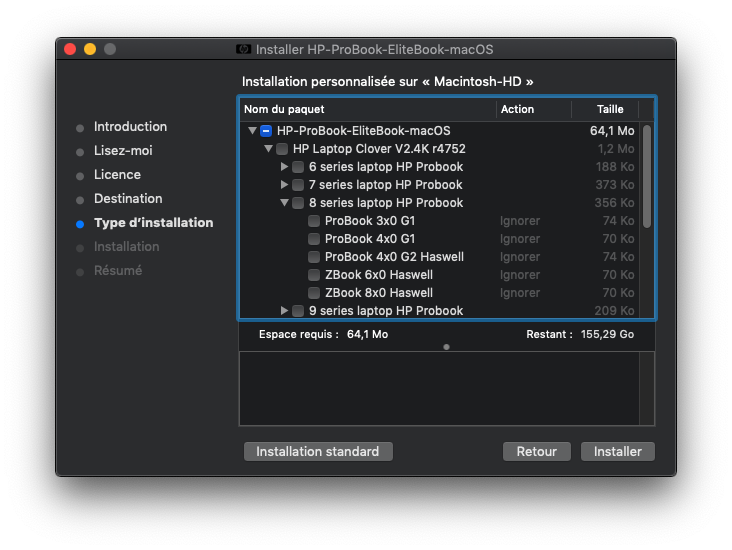Screen dimensions: 732x550
Task: Click the Installation step in sidebar
Action: 127,247
